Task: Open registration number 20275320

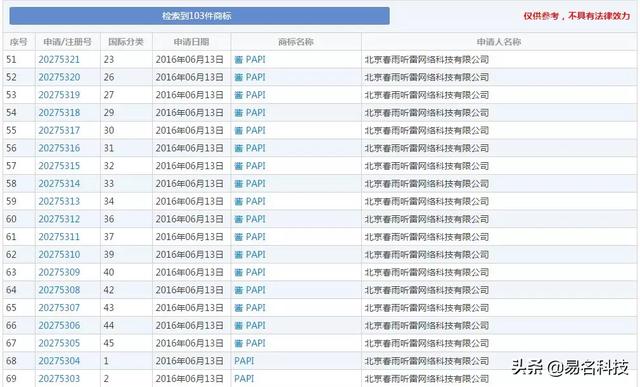Action: tap(59, 77)
